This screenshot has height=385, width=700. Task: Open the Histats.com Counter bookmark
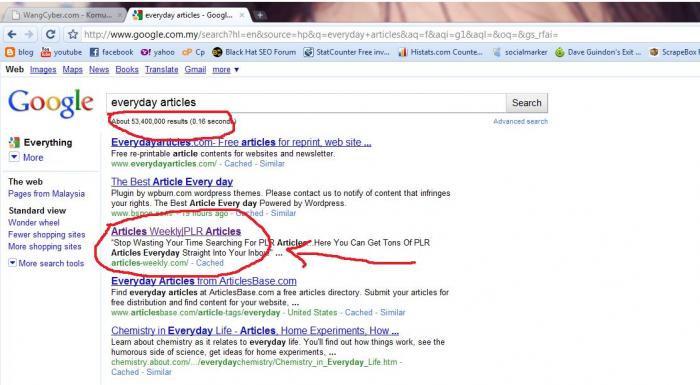click(441, 52)
